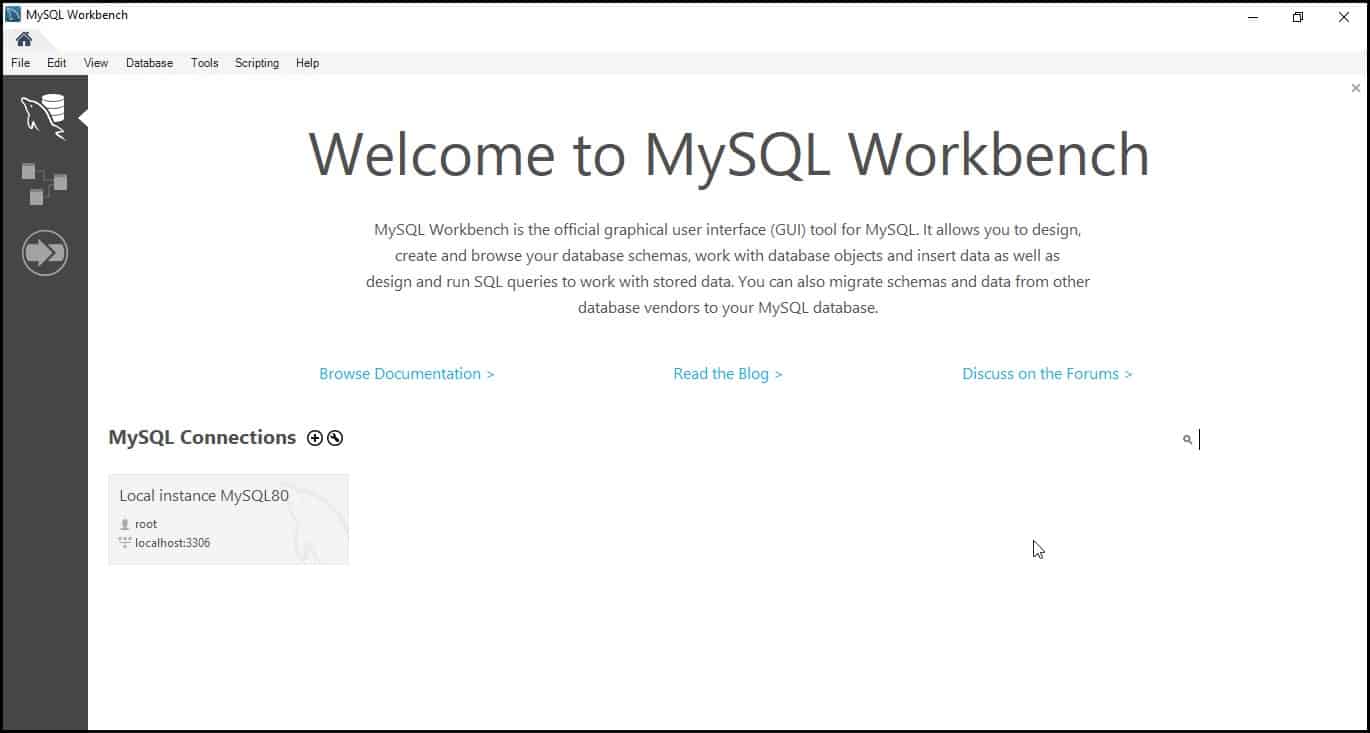Screen dimensions: 1370x733
Task: Click the user icon beside root
Action: (x=125, y=524)
